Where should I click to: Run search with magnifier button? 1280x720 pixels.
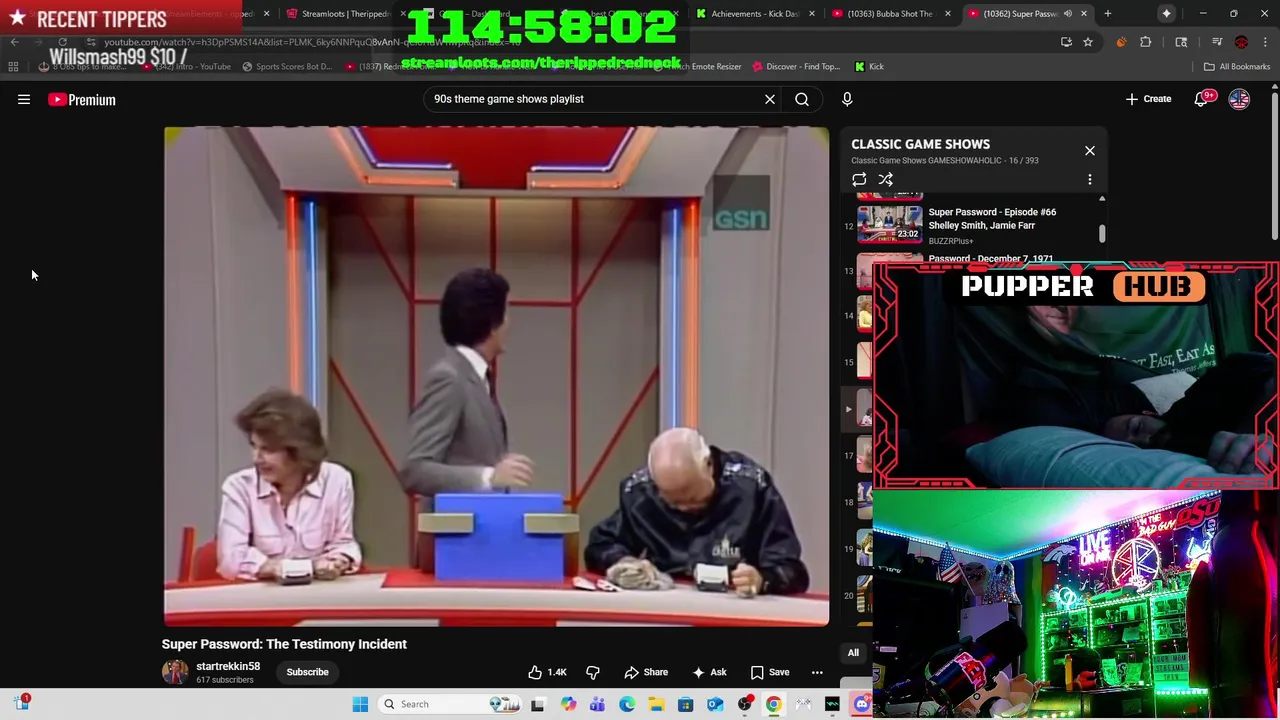pos(802,99)
